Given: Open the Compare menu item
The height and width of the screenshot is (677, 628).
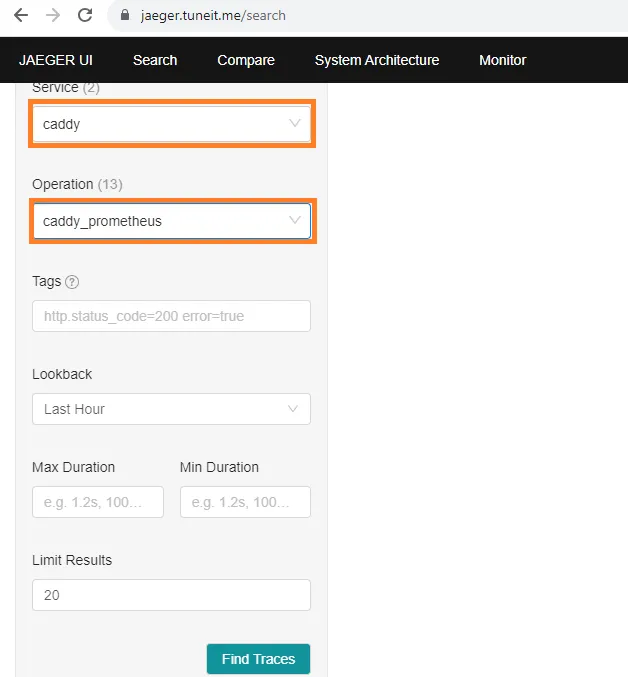Looking at the screenshot, I should pos(246,60).
